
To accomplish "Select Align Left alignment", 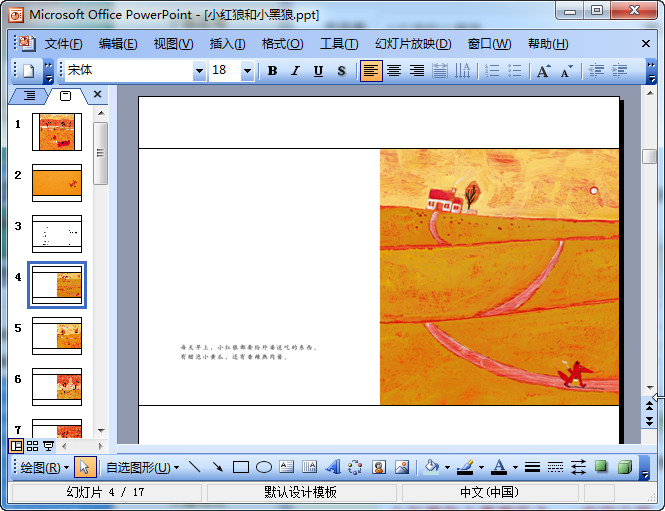I will [371, 71].
